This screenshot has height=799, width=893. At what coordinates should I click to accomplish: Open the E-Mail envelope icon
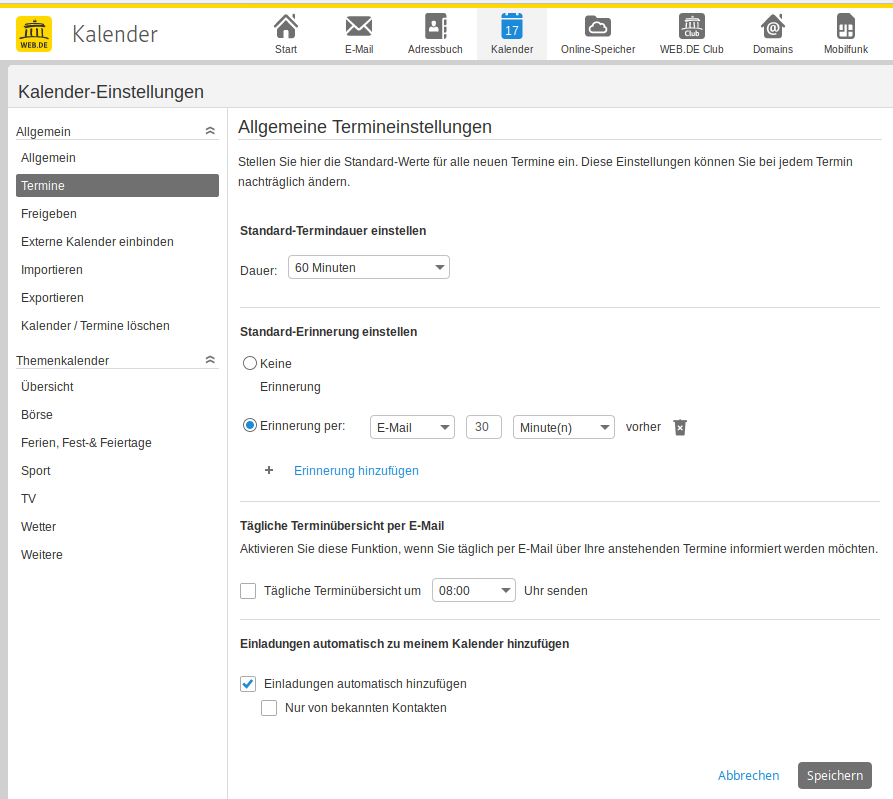coord(358,27)
